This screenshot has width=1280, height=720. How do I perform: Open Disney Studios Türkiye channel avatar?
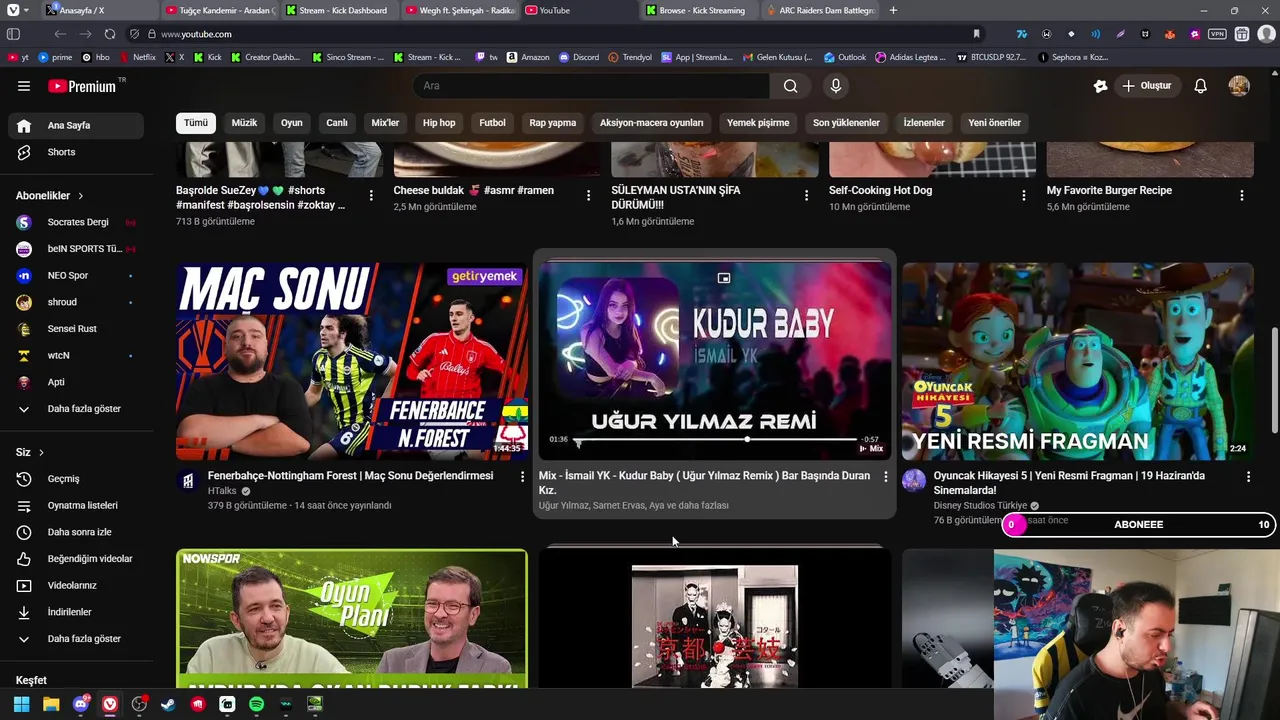click(x=914, y=481)
